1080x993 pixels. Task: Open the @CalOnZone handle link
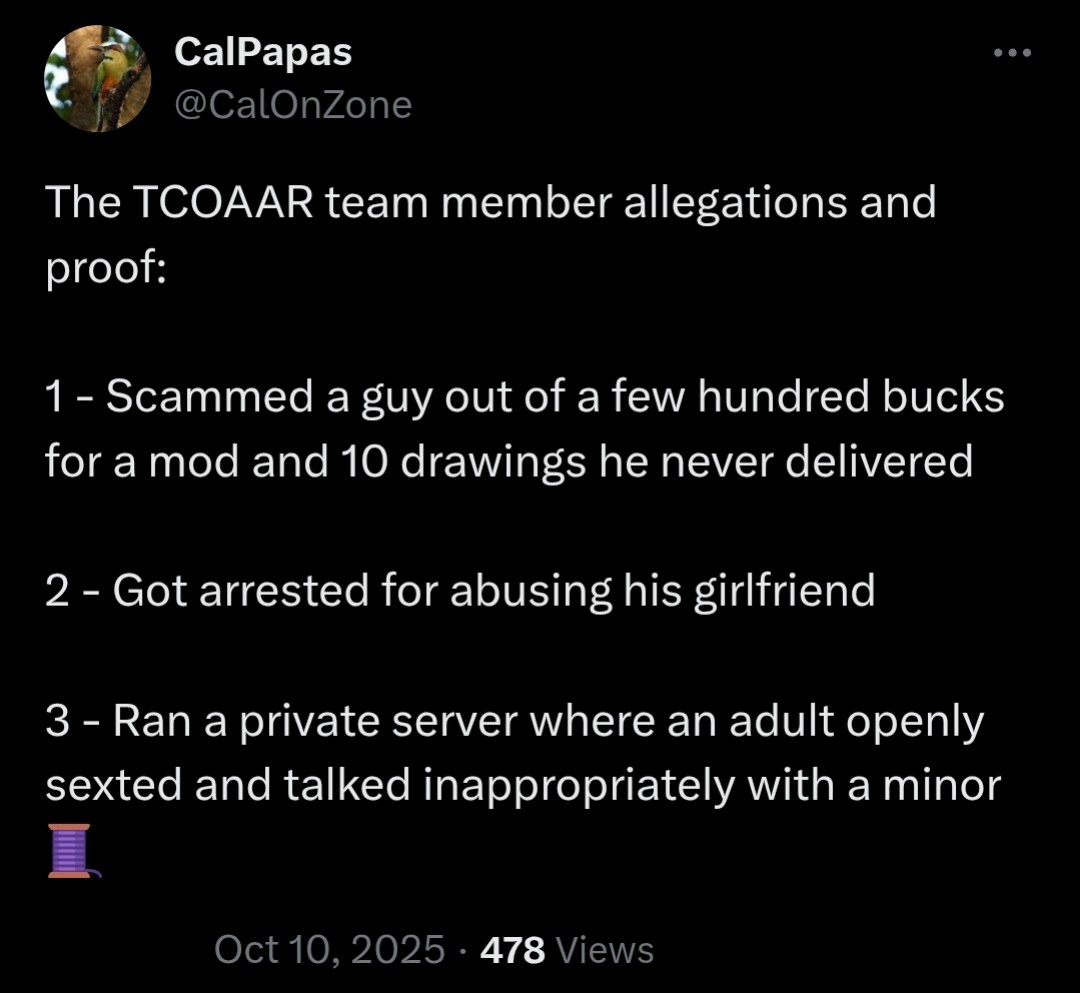coord(293,105)
